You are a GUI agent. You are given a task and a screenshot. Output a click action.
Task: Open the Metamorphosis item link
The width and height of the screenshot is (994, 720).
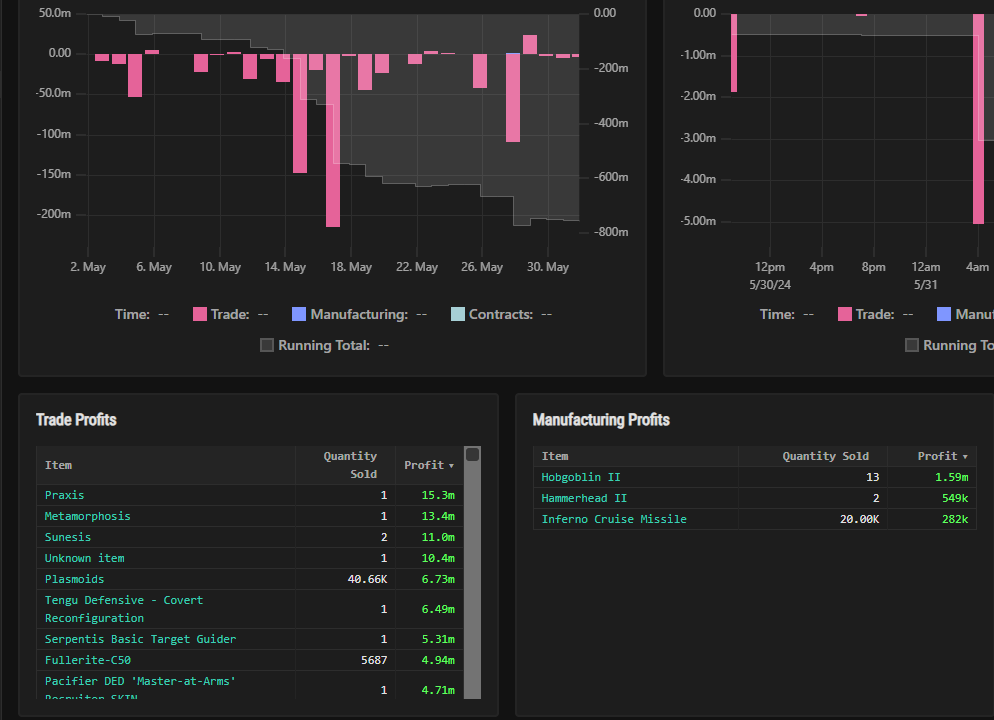click(87, 516)
